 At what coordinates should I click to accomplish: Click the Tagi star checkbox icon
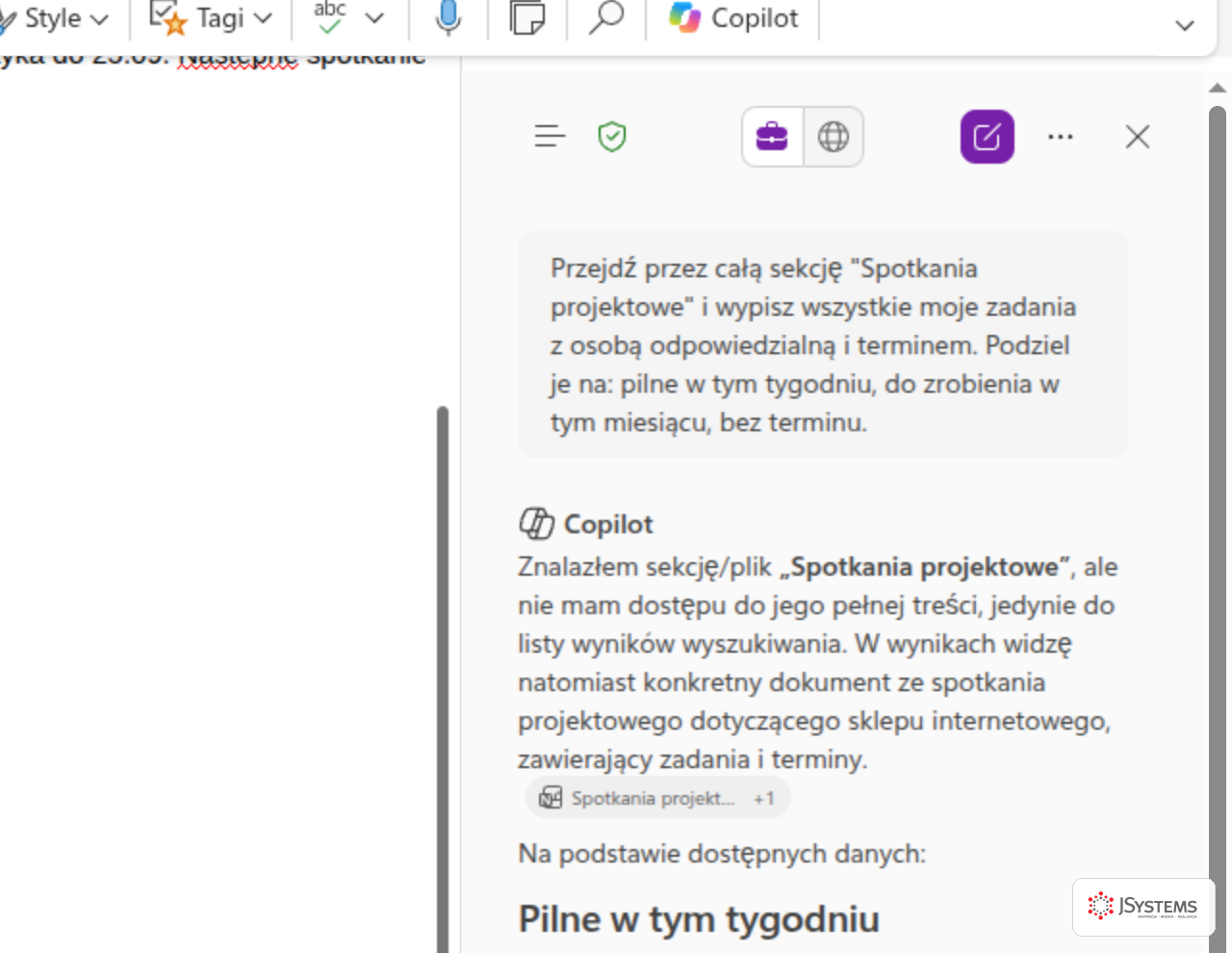coord(167,17)
